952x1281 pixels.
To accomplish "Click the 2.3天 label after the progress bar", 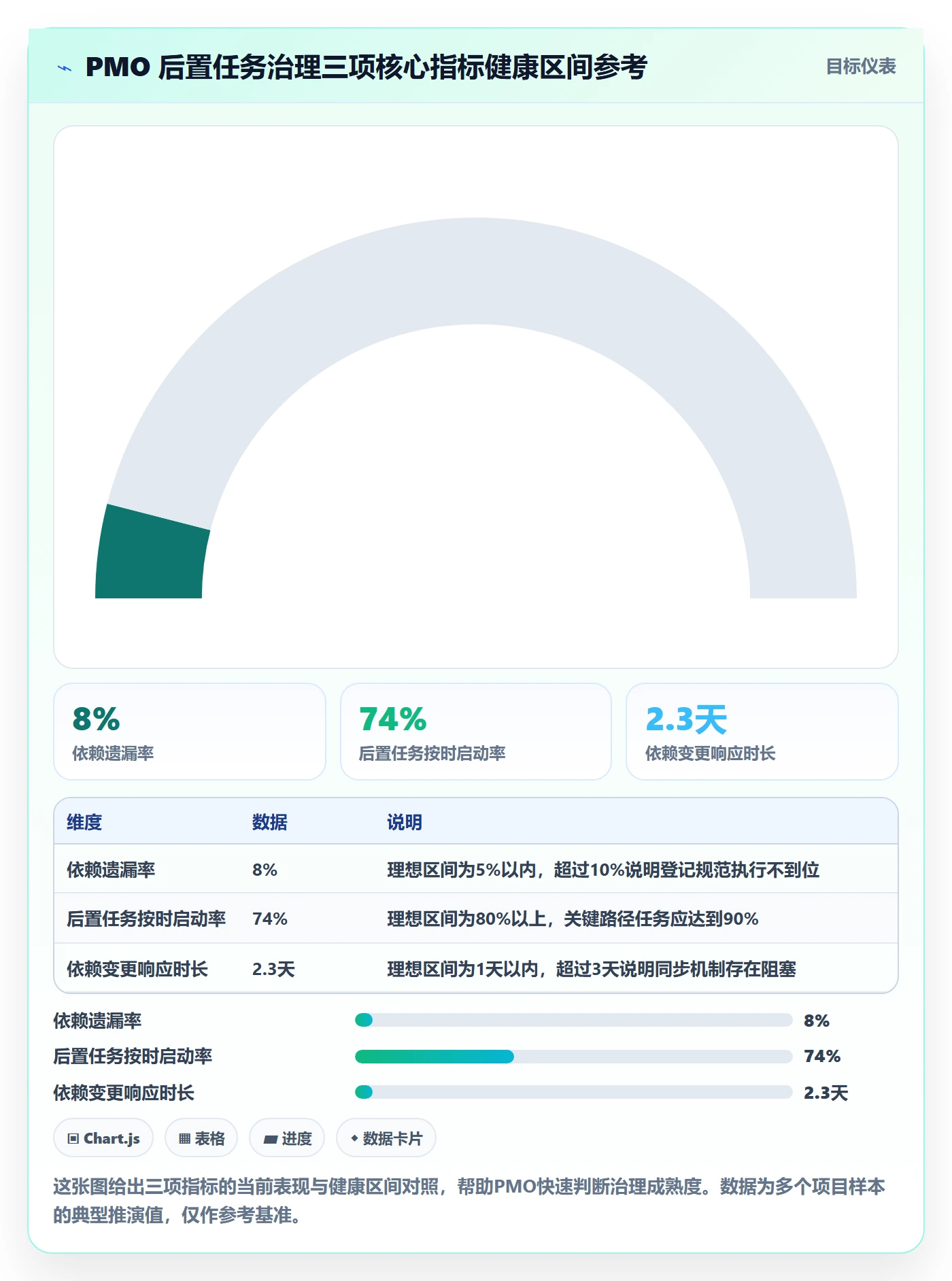I will (826, 1093).
